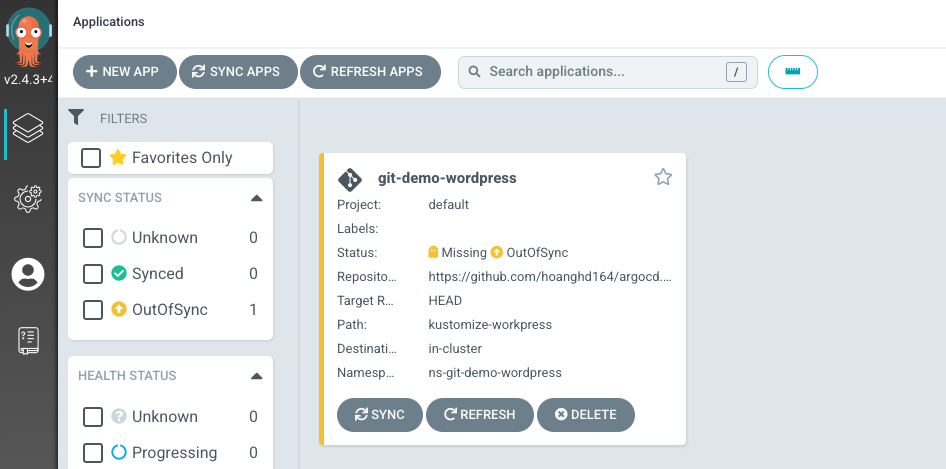This screenshot has width=946, height=469.
Task: Click the git source icon on the app card
Action: coord(350,179)
